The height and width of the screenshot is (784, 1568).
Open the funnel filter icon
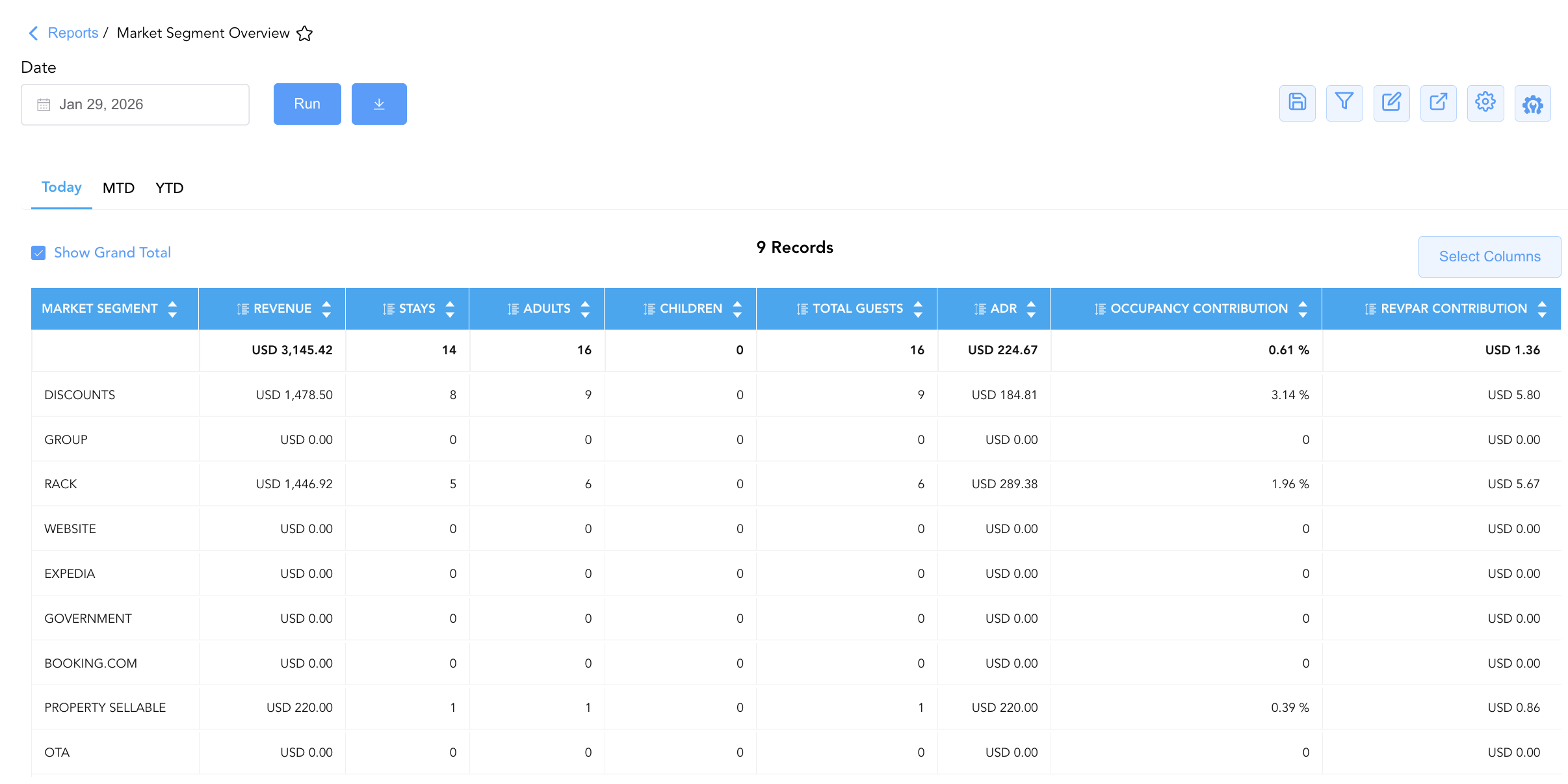click(1344, 103)
